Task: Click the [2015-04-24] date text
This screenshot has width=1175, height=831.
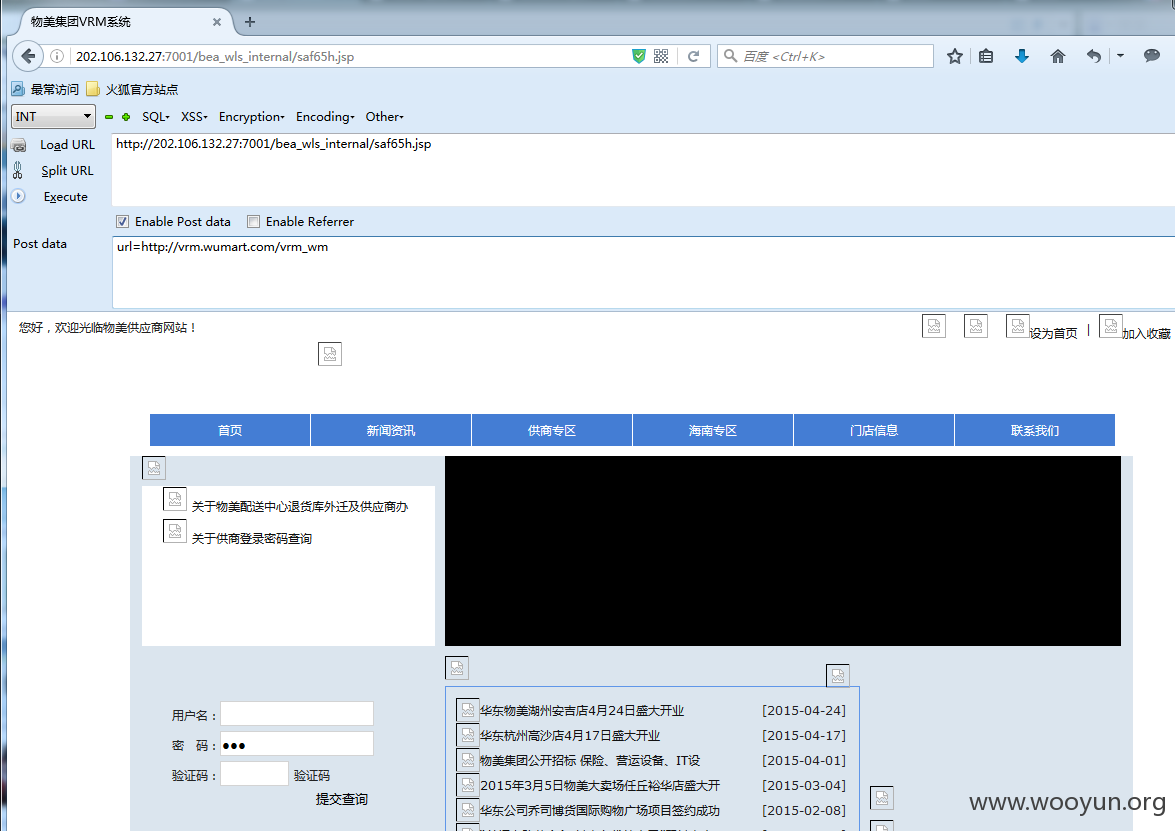Action: pyautogui.click(x=804, y=710)
